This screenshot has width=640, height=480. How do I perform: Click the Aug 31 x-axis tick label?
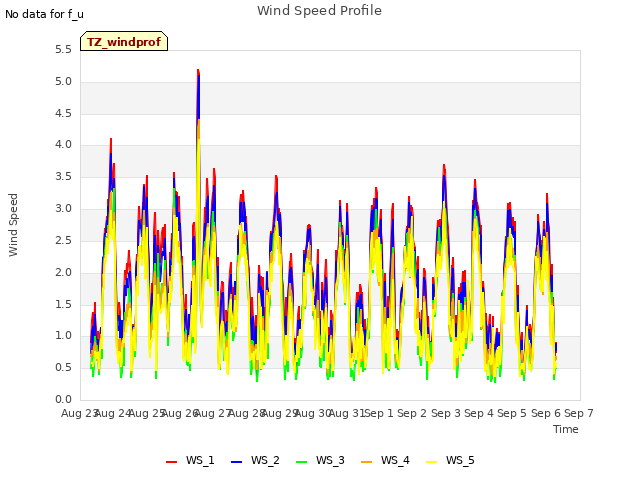click(x=347, y=413)
